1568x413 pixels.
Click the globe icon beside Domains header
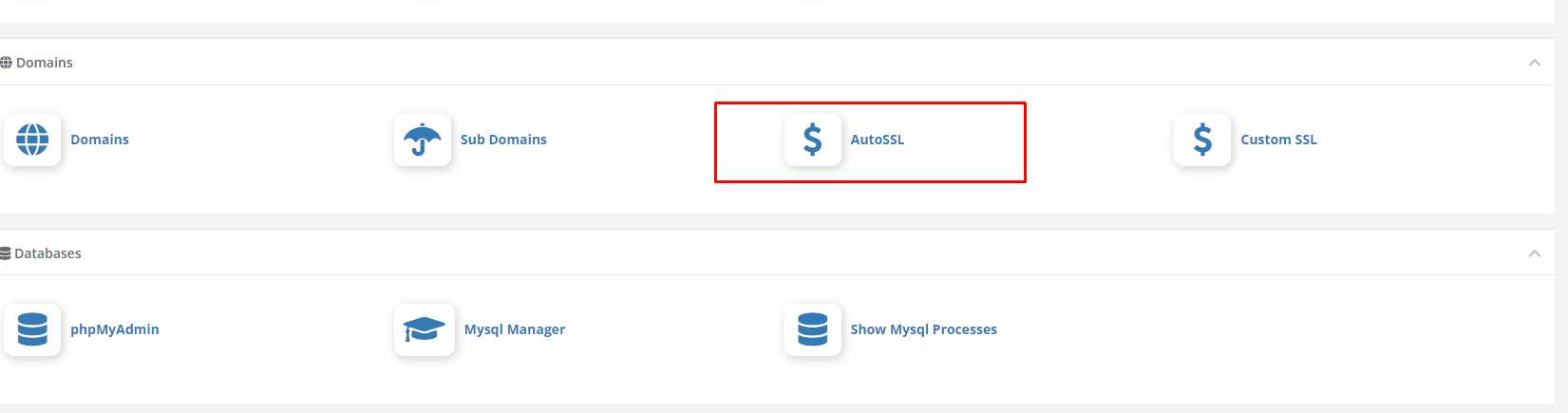coord(6,63)
